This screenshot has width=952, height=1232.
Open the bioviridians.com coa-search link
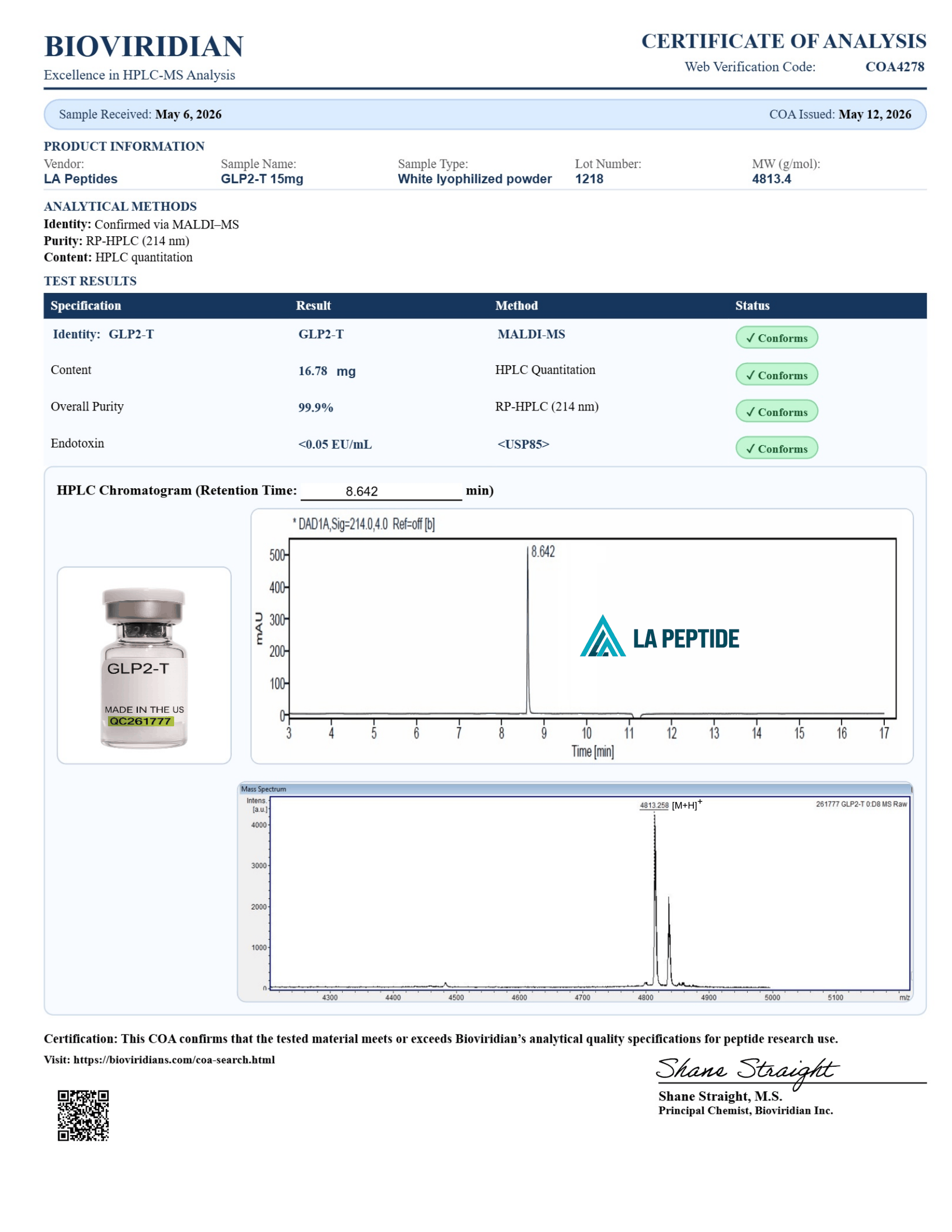tap(174, 1060)
